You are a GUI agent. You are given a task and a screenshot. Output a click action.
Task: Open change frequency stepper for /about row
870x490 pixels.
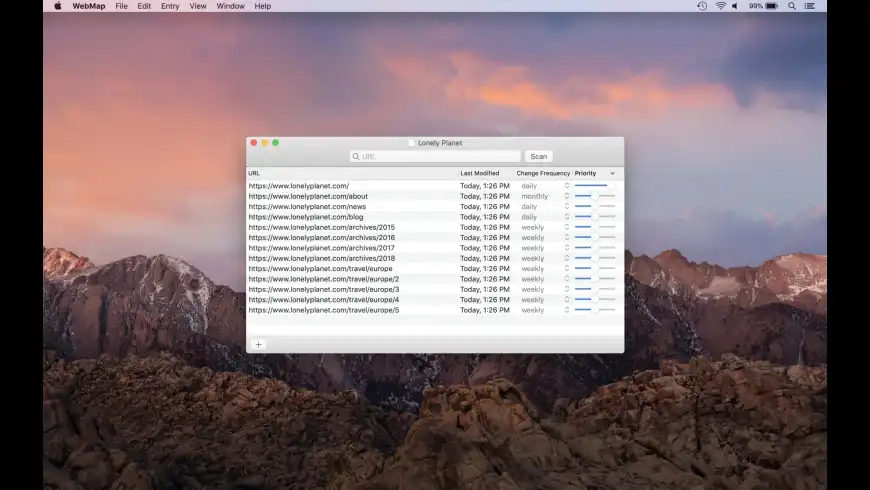566,196
